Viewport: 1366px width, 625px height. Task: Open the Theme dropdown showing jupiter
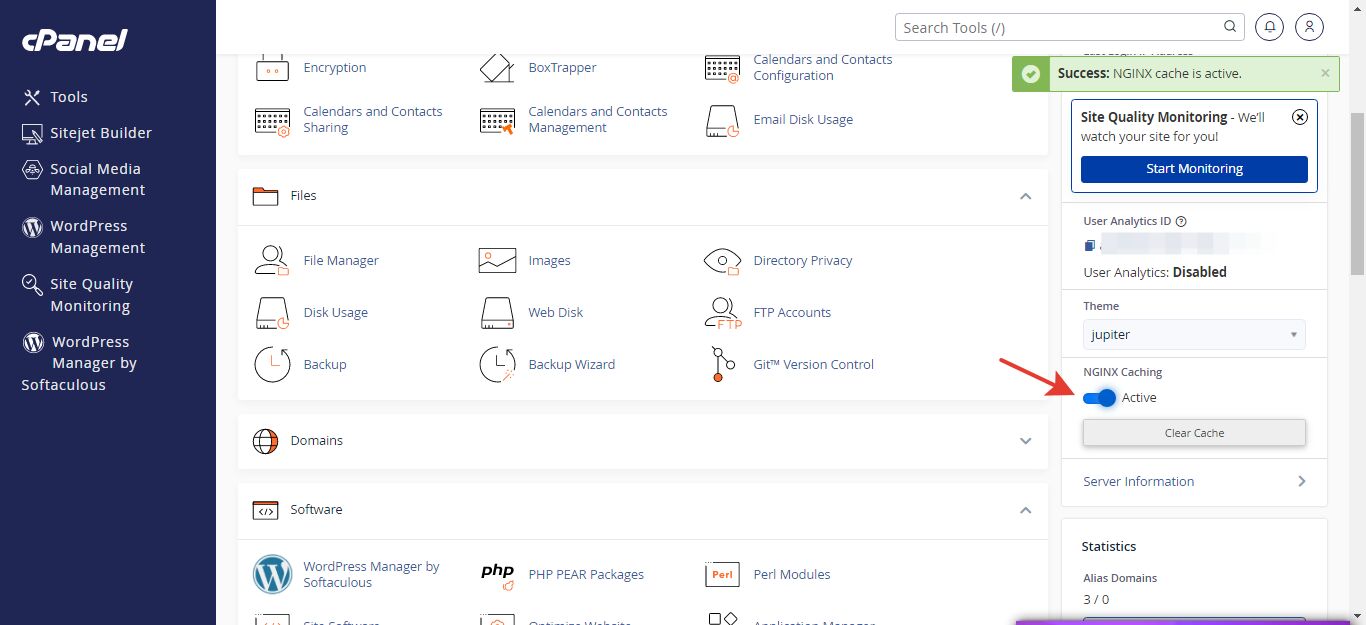click(x=1193, y=334)
